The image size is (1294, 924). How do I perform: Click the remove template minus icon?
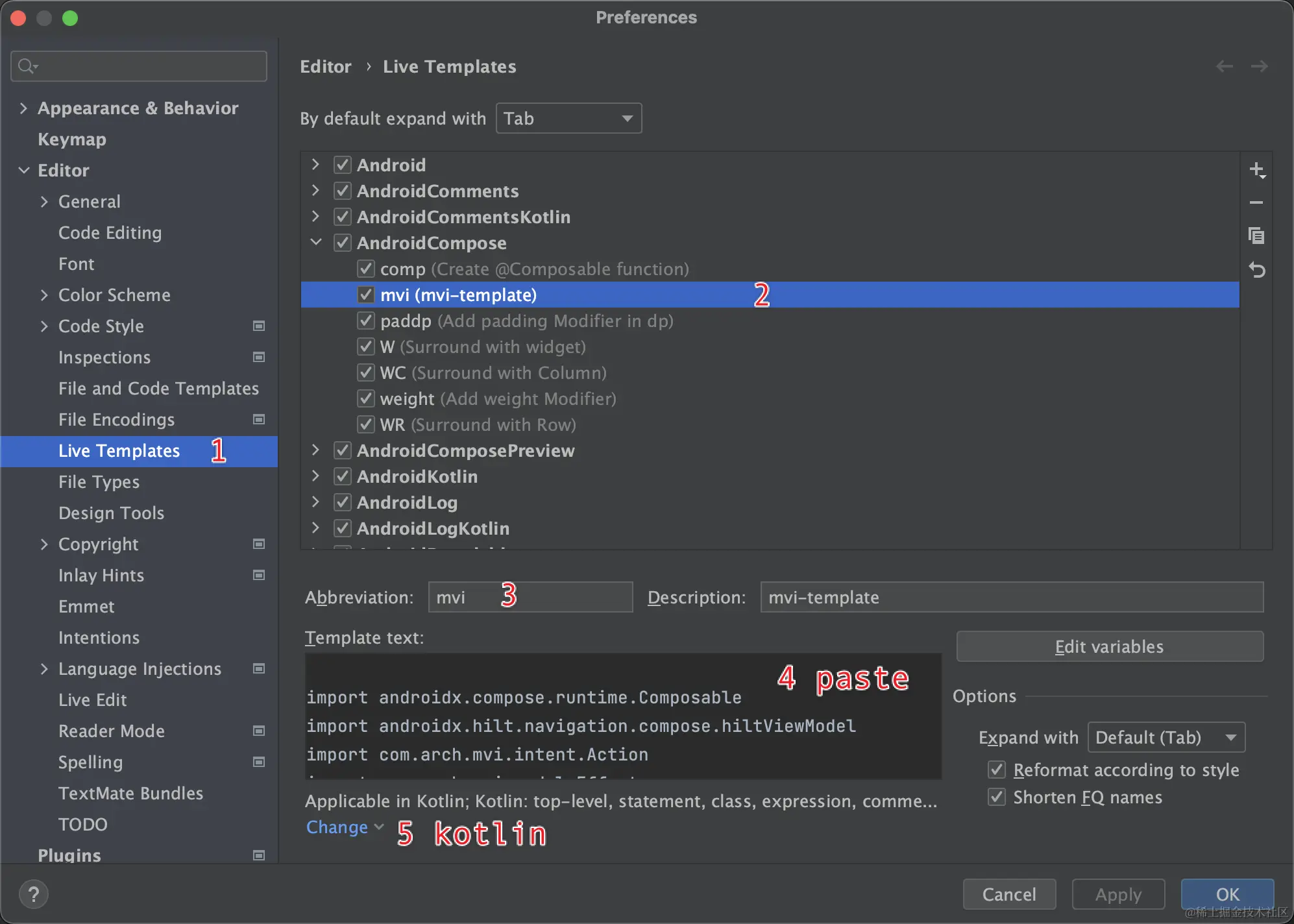point(1256,203)
